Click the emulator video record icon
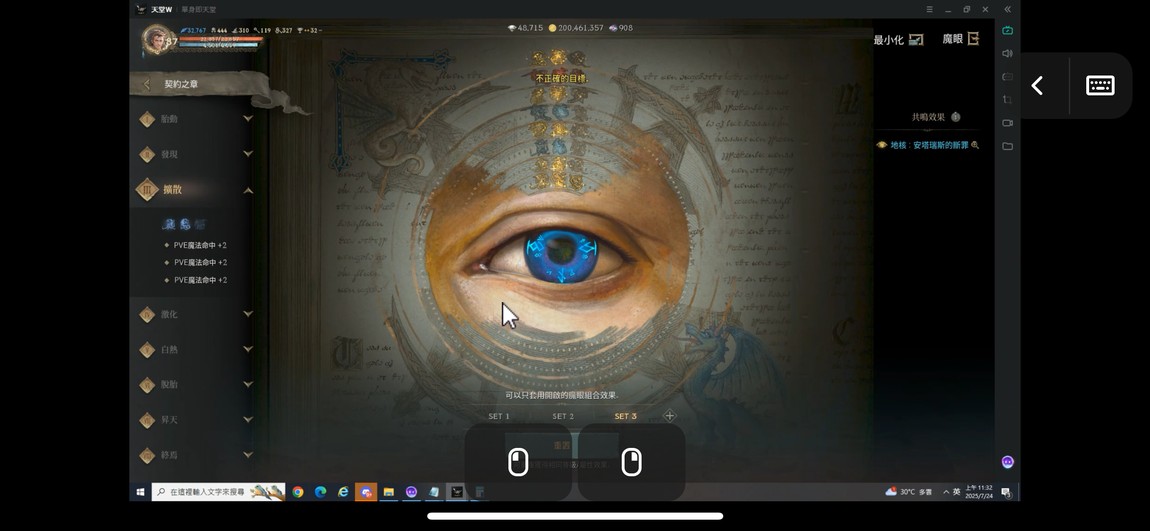This screenshot has width=1150, height=531. pos(1007,123)
